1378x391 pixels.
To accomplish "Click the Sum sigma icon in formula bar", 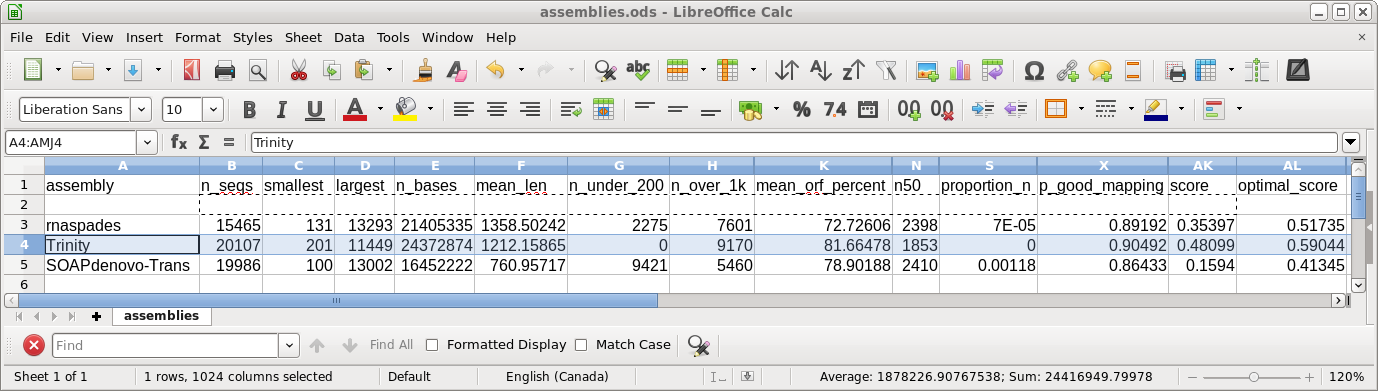I will click(x=204, y=143).
